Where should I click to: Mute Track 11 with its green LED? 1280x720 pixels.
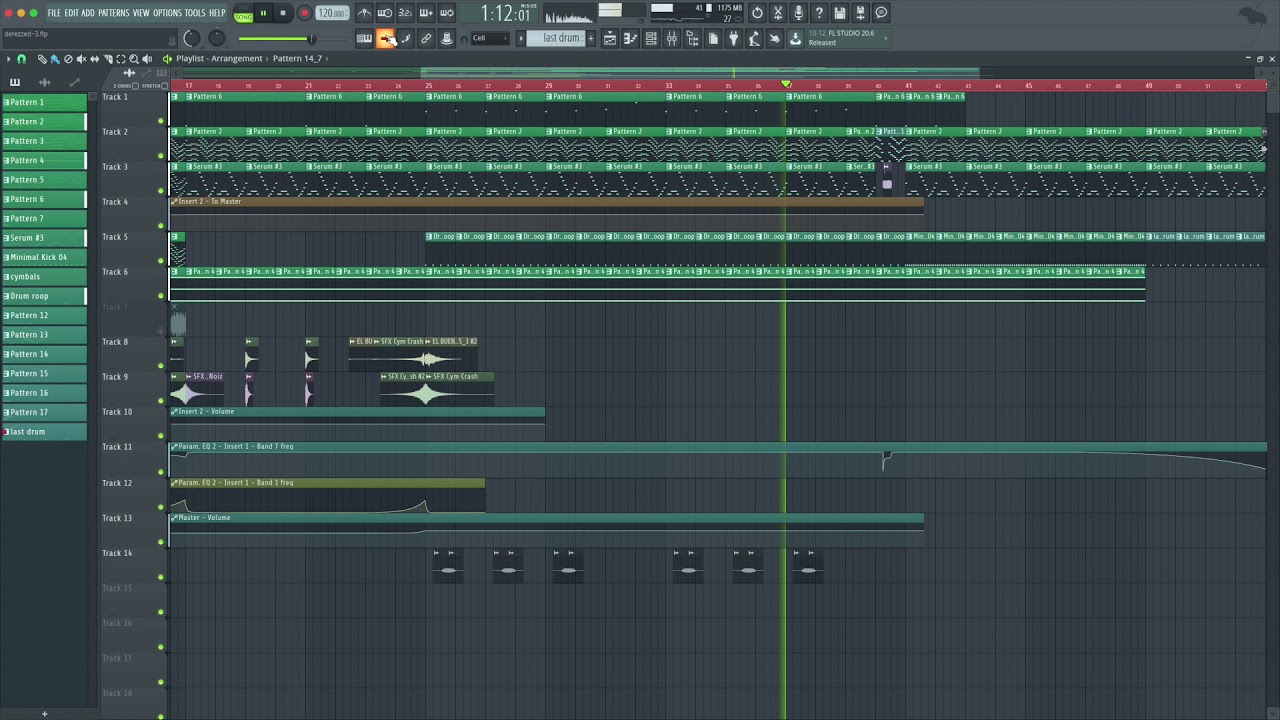point(160,471)
